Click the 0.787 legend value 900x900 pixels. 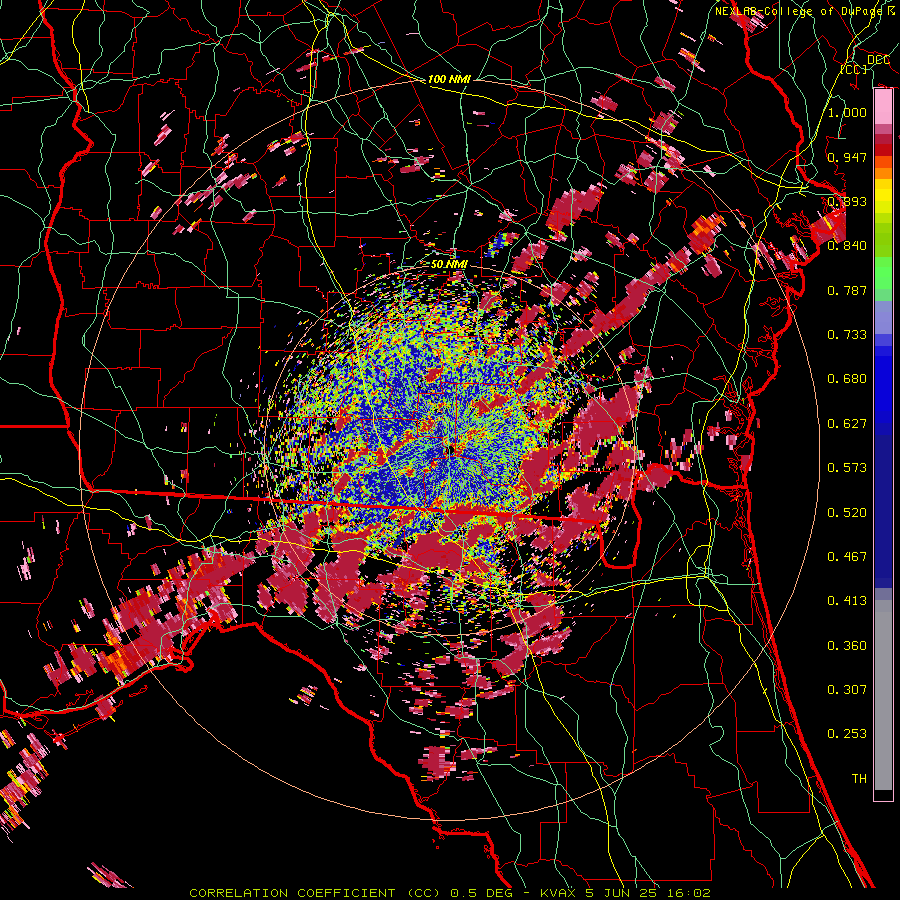(x=847, y=290)
